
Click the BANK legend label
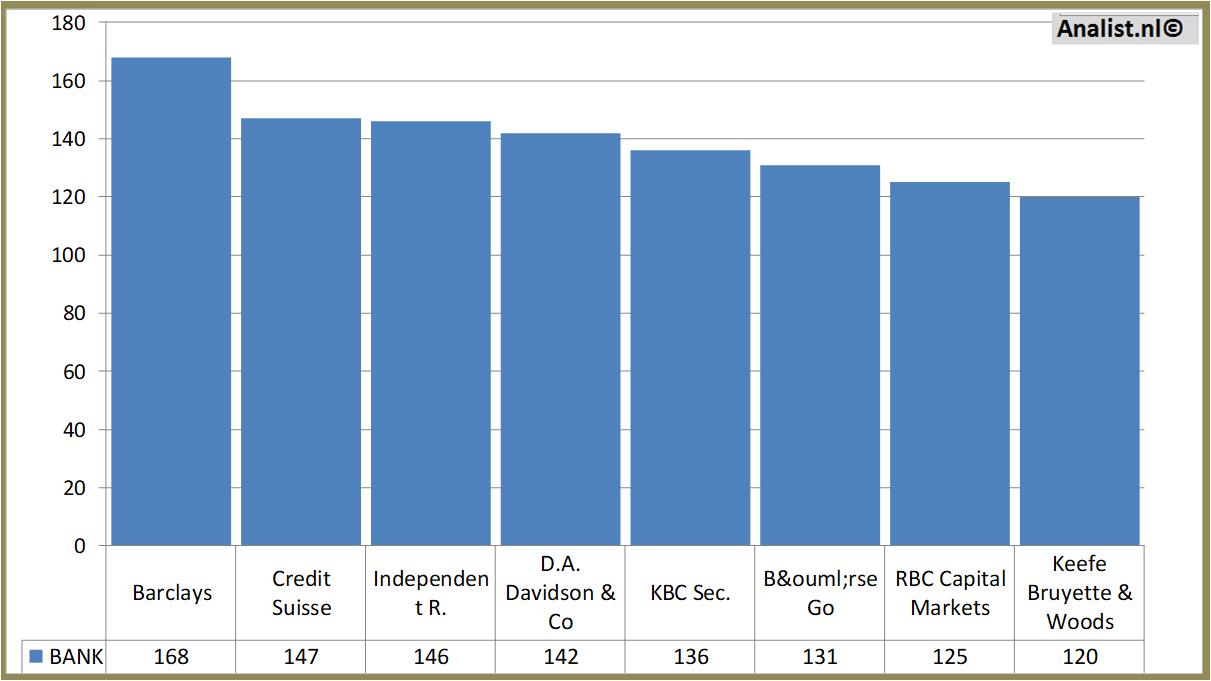76,657
